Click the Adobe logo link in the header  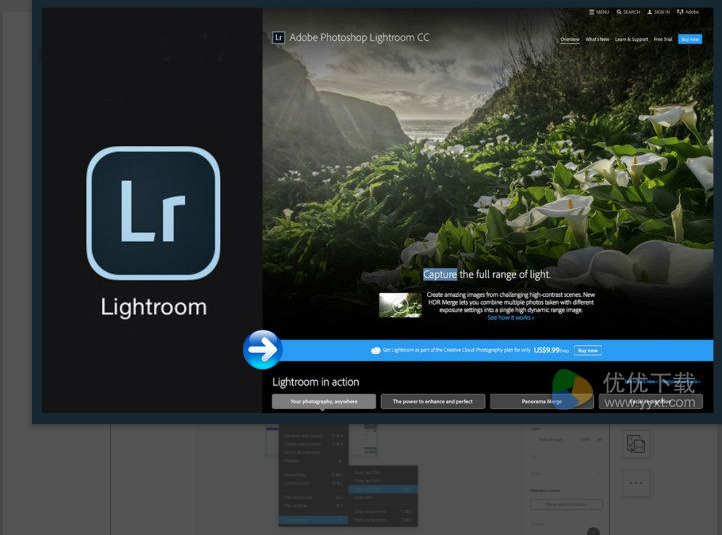tap(688, 12)
